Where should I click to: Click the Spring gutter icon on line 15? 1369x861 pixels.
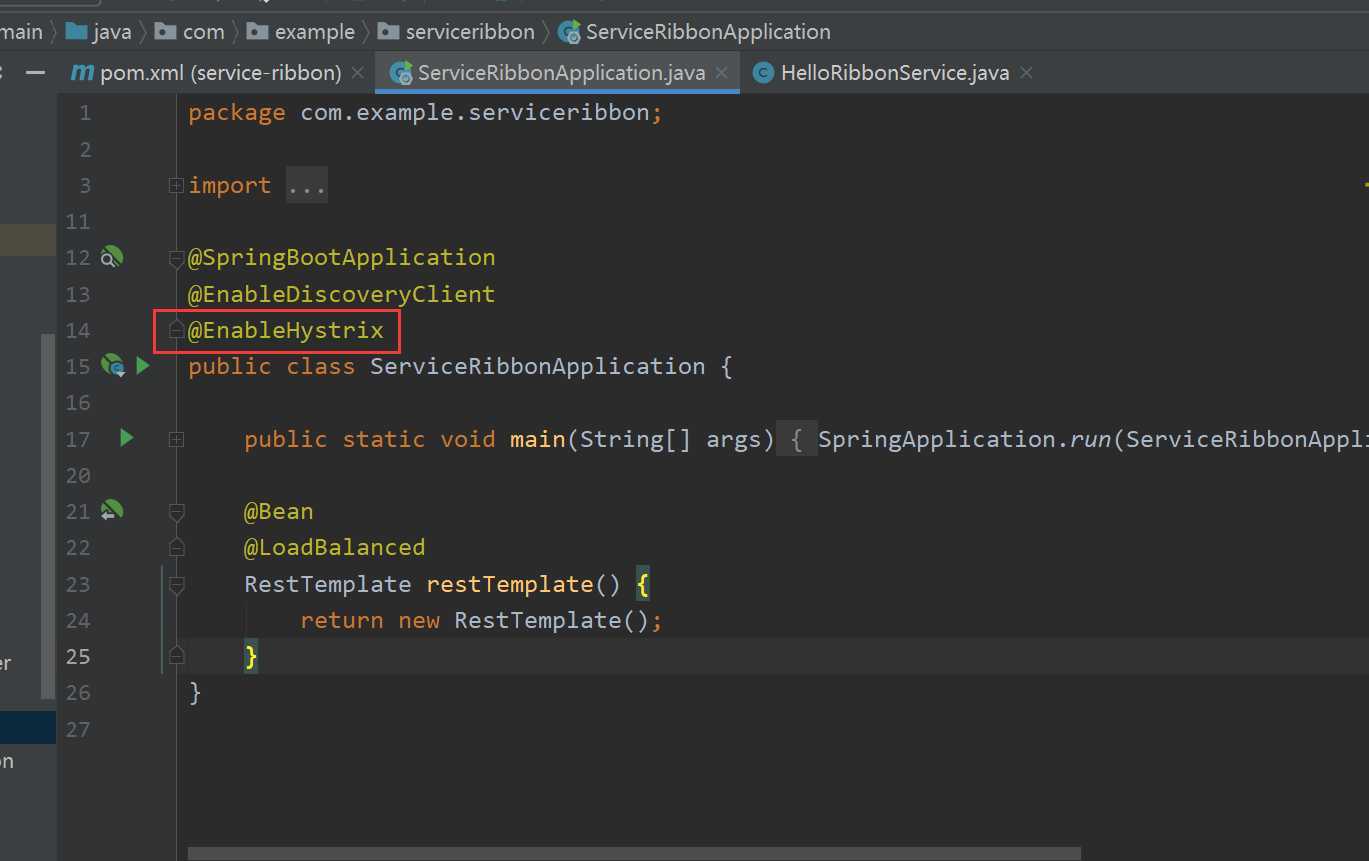(112, 366)
